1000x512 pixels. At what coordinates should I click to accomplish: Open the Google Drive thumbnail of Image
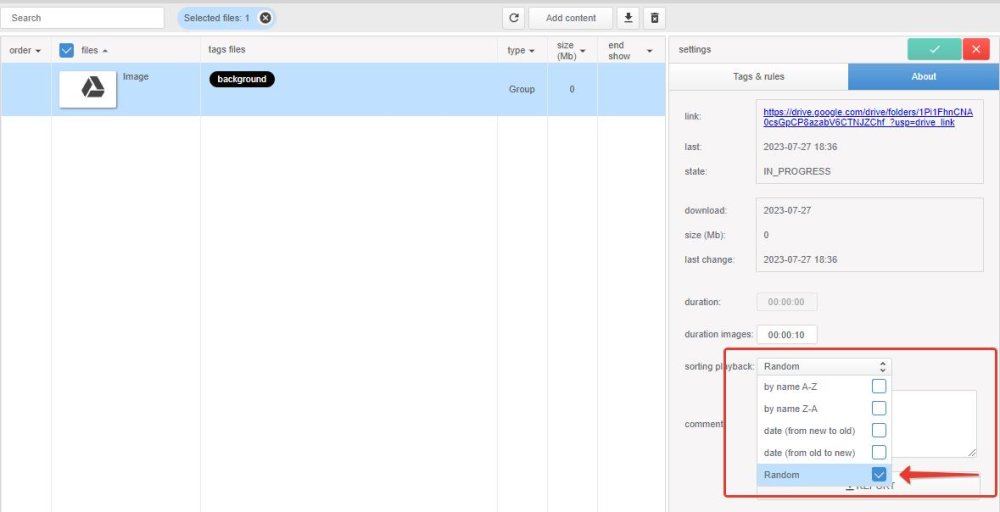click(88, 89)
